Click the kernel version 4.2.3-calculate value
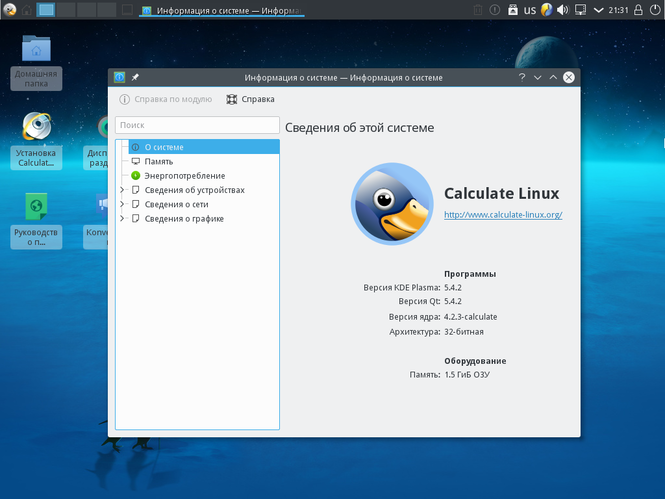Screen dimensions: 665x499 470,317
